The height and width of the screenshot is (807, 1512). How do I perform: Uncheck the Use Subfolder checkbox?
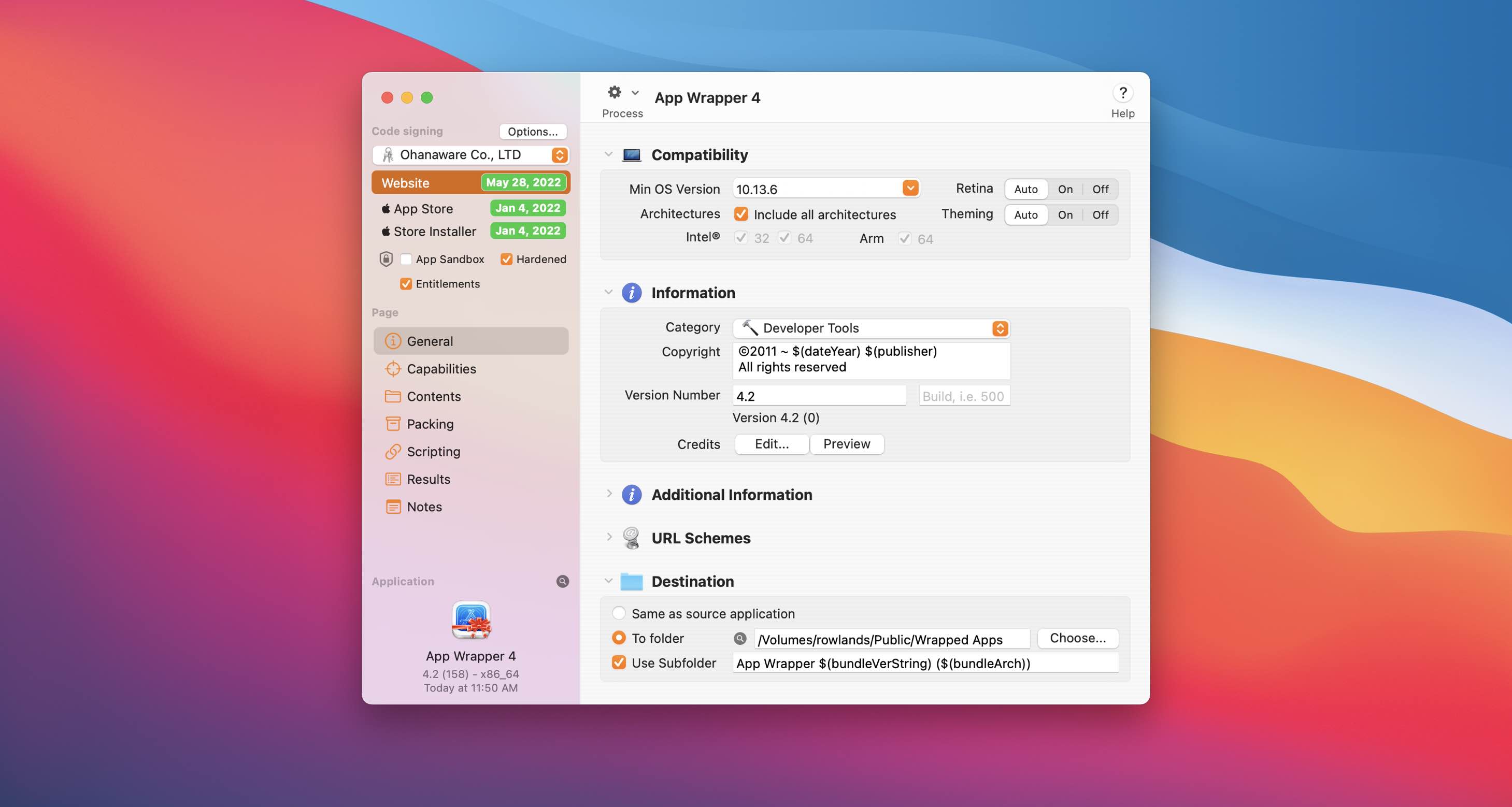coord(619,662)
